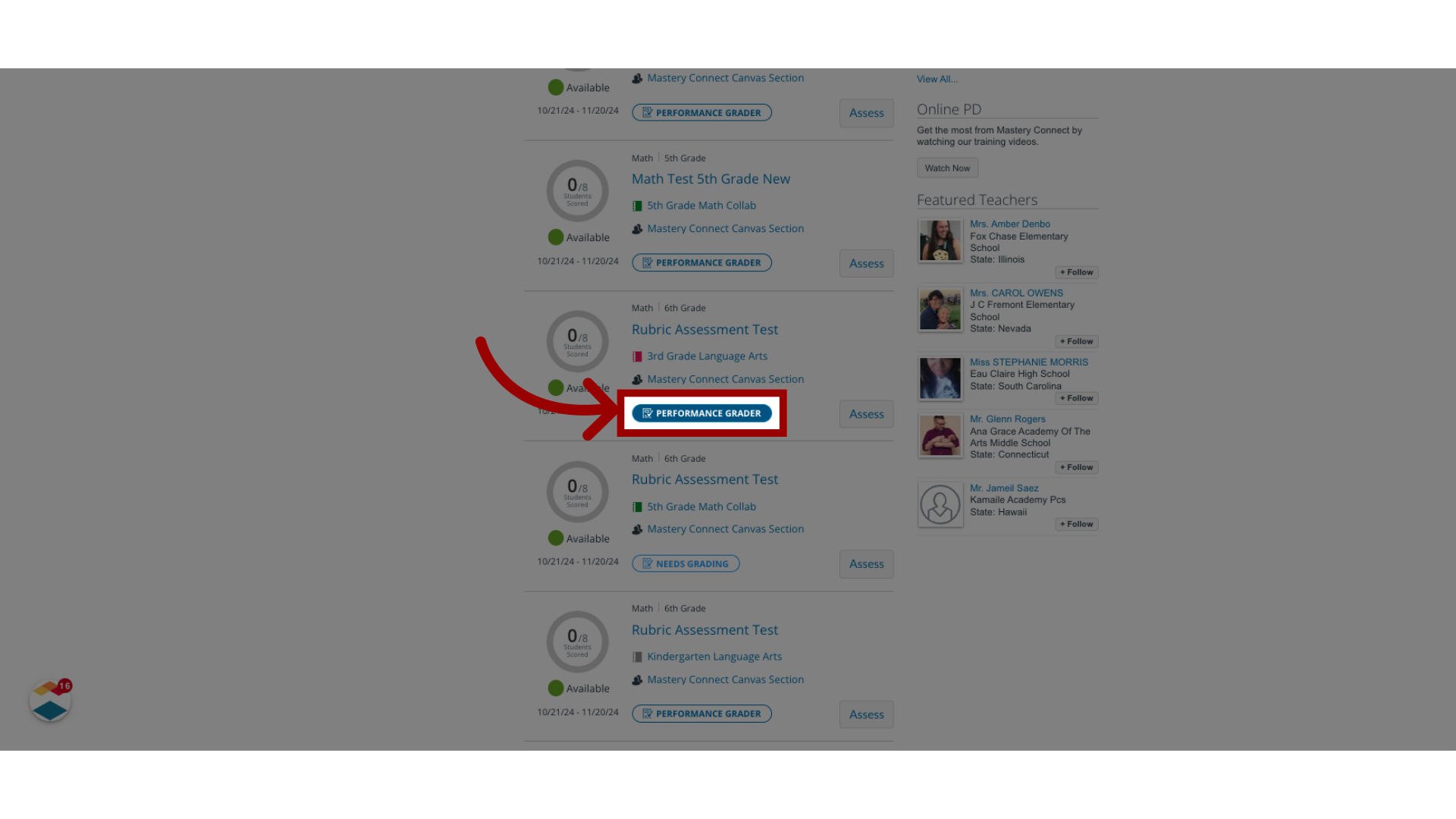Expand the View All link for featured section
The height and width of the screenshot is (819, 1456).
(937, 79)
